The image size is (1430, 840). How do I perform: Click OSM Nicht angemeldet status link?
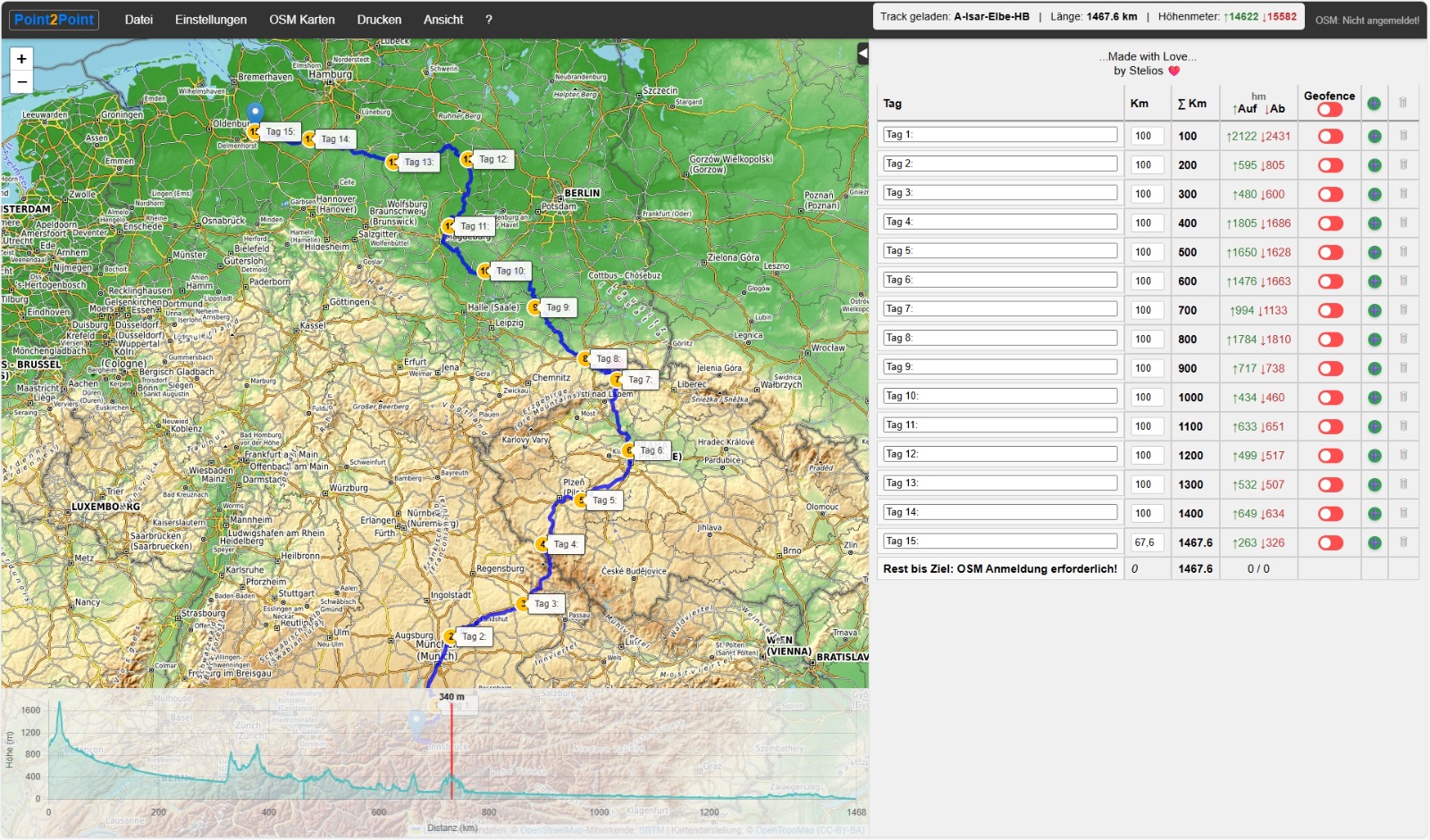(x=1367, y=20)
